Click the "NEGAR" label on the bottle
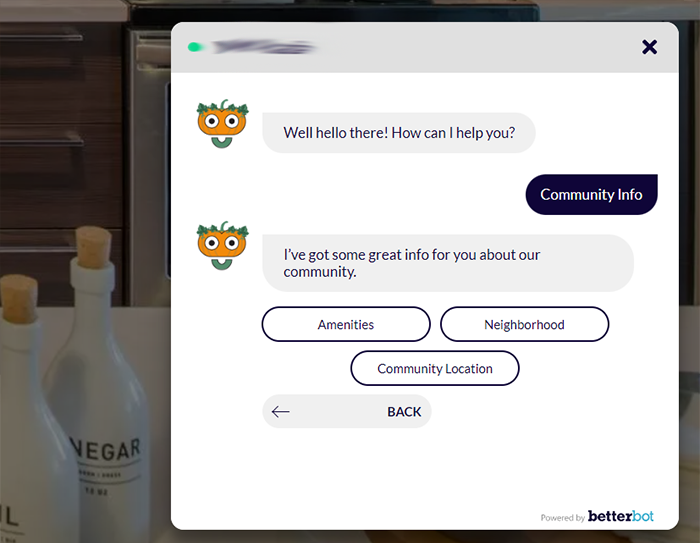700x543 pixels. coord(106,450)
